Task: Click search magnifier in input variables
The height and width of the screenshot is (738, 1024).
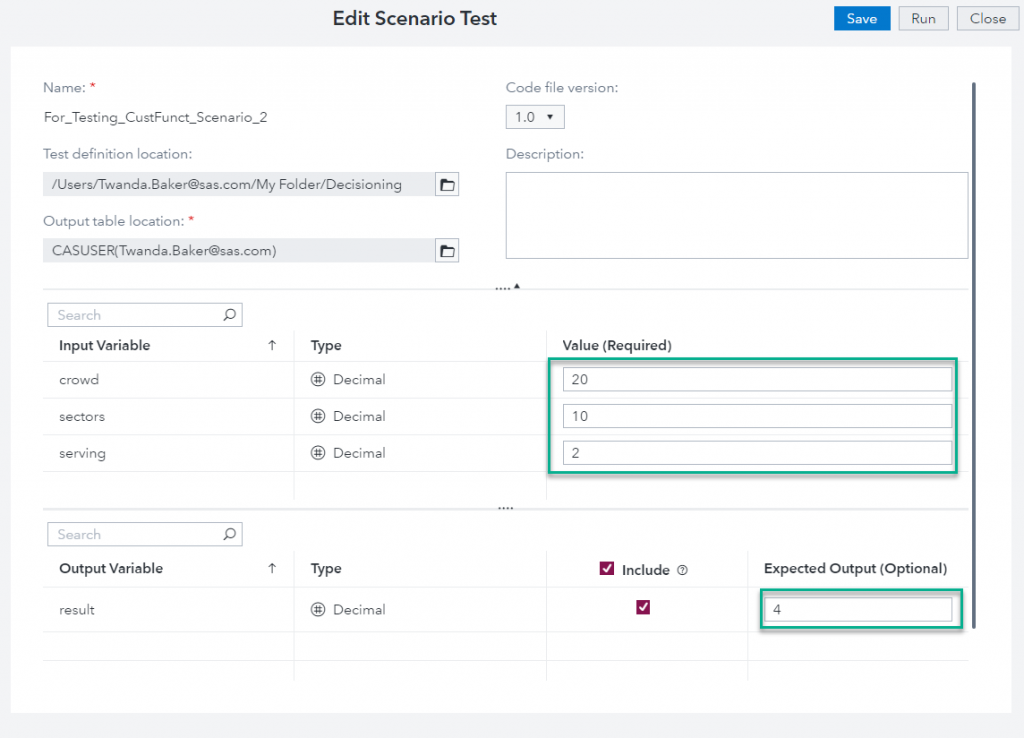Action: coord(229,315)
